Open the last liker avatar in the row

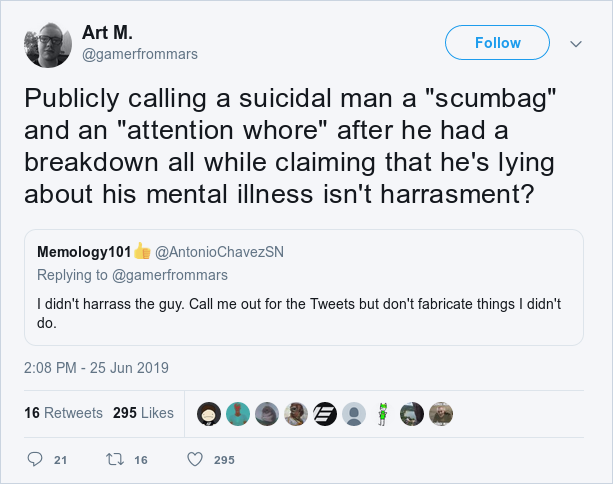(441, 414)
